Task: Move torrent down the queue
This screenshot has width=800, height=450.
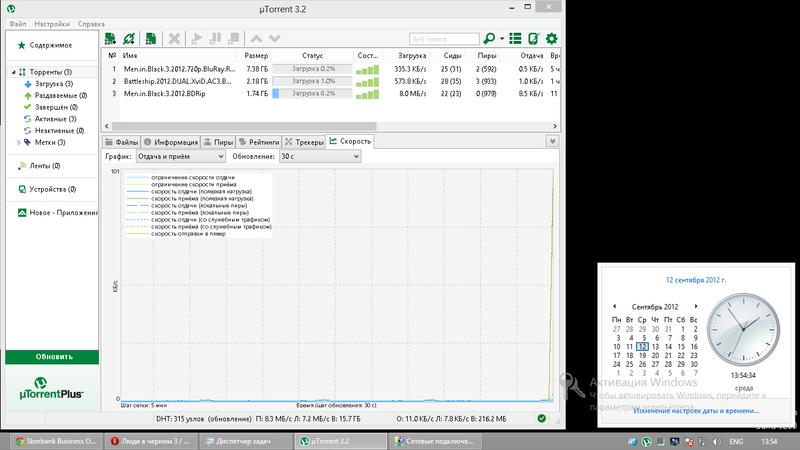Action: point(274,38)
